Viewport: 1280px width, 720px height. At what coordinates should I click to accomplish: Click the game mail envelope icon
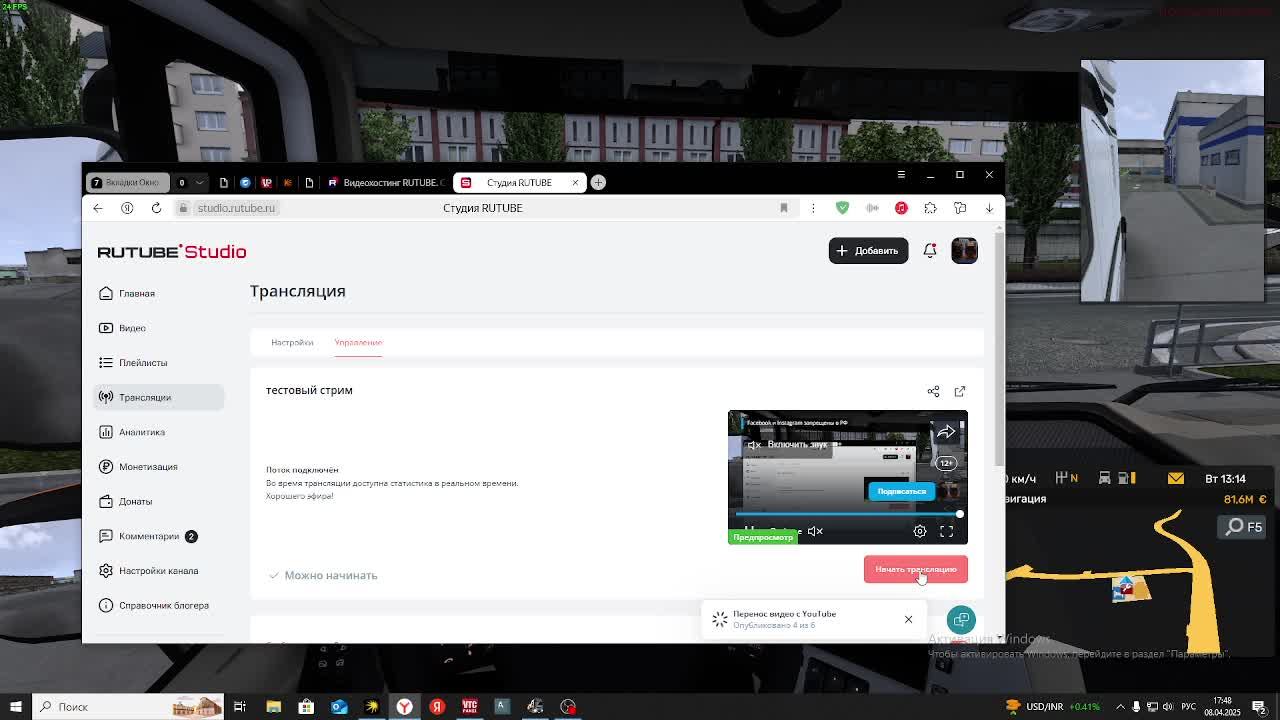click(1175, 478)
